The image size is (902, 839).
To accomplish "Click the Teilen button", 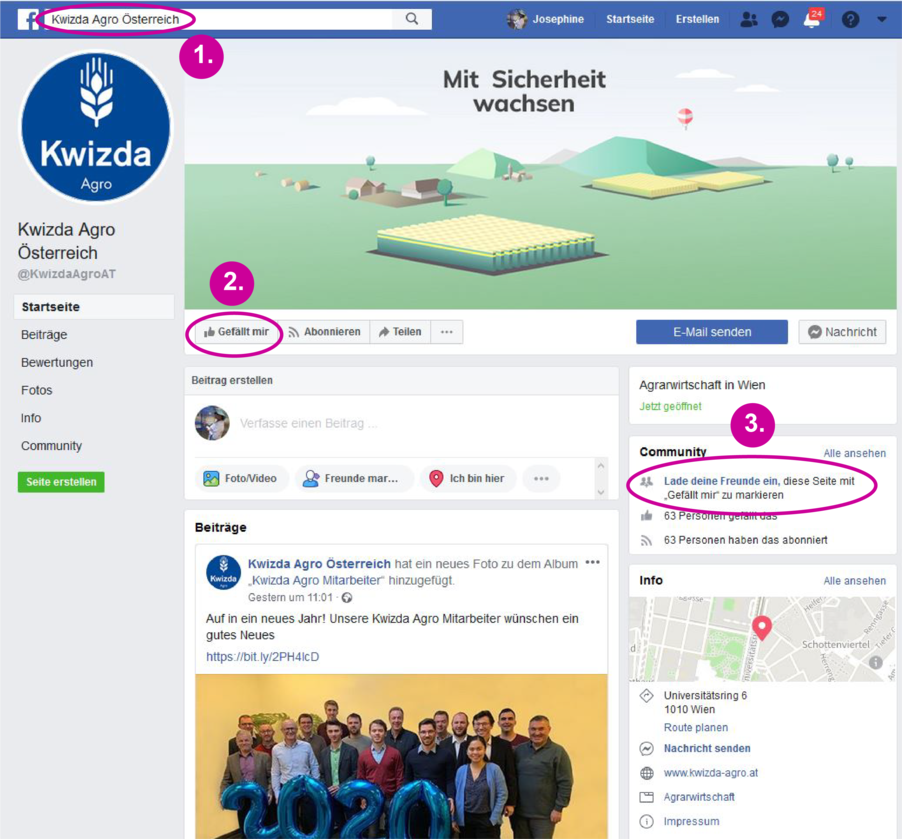I will [x=400, y=332].
